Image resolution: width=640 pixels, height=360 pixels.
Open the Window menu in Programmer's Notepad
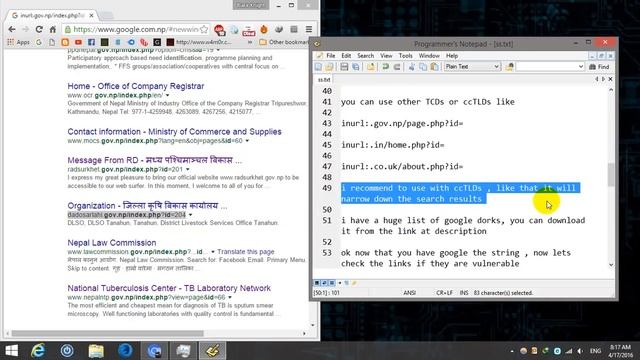[429, 56]
